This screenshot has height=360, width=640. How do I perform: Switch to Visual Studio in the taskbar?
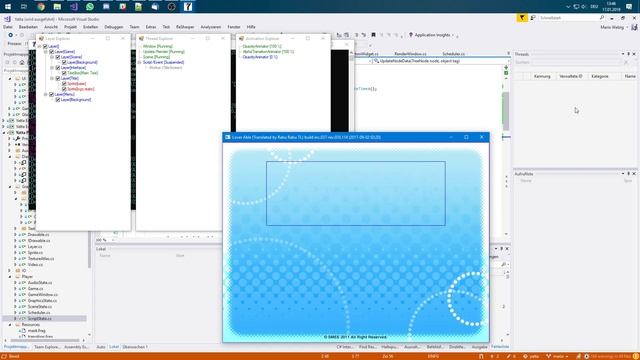pyautogui.click(x=73, y=7)
